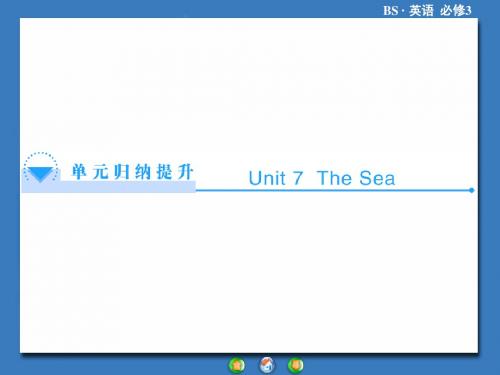
Task: Click the dotted circle around the triangle
Action: tap(41, 168)
